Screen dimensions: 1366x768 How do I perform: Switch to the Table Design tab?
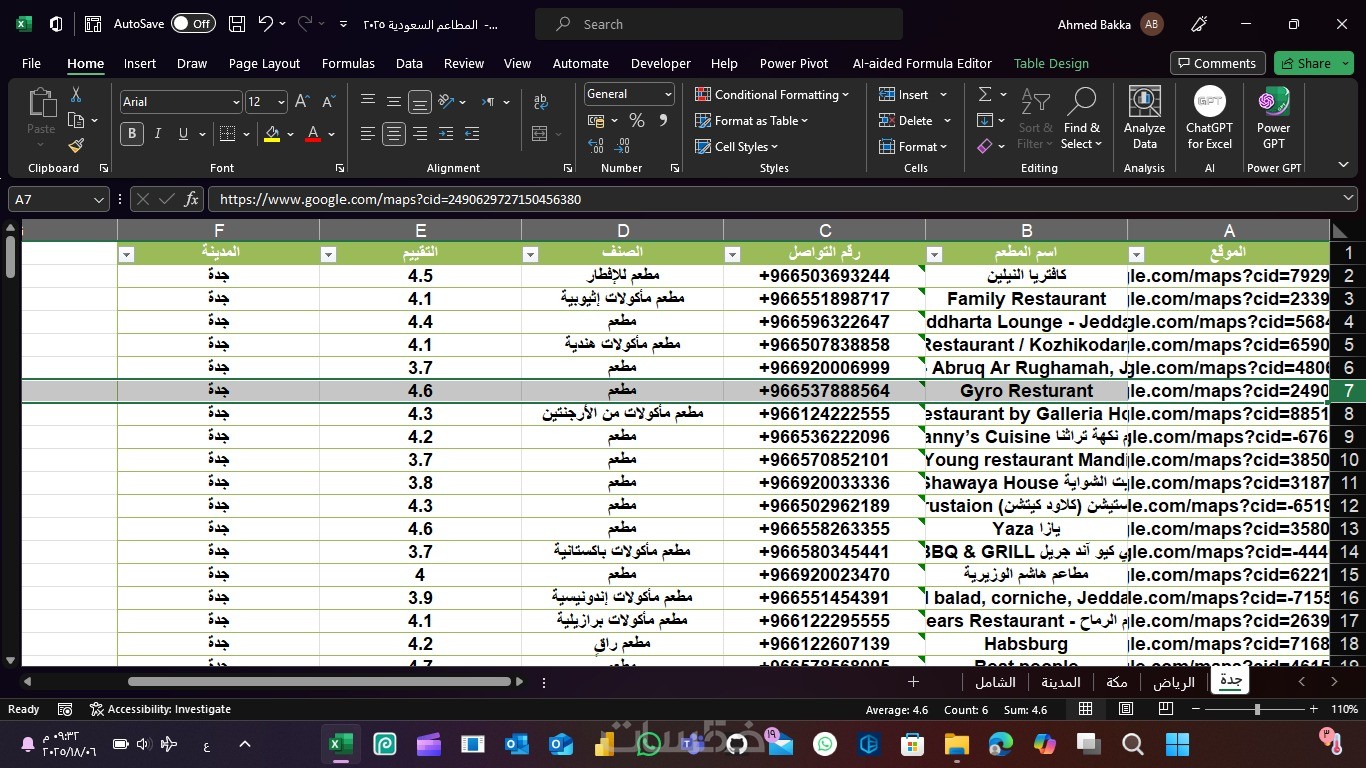click(1051, 63)
